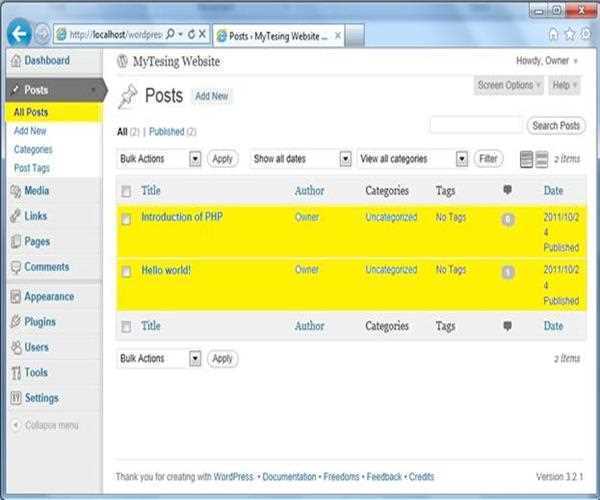Open comment count bubble for Hello world!
The image size is (600, 500).
507,271
